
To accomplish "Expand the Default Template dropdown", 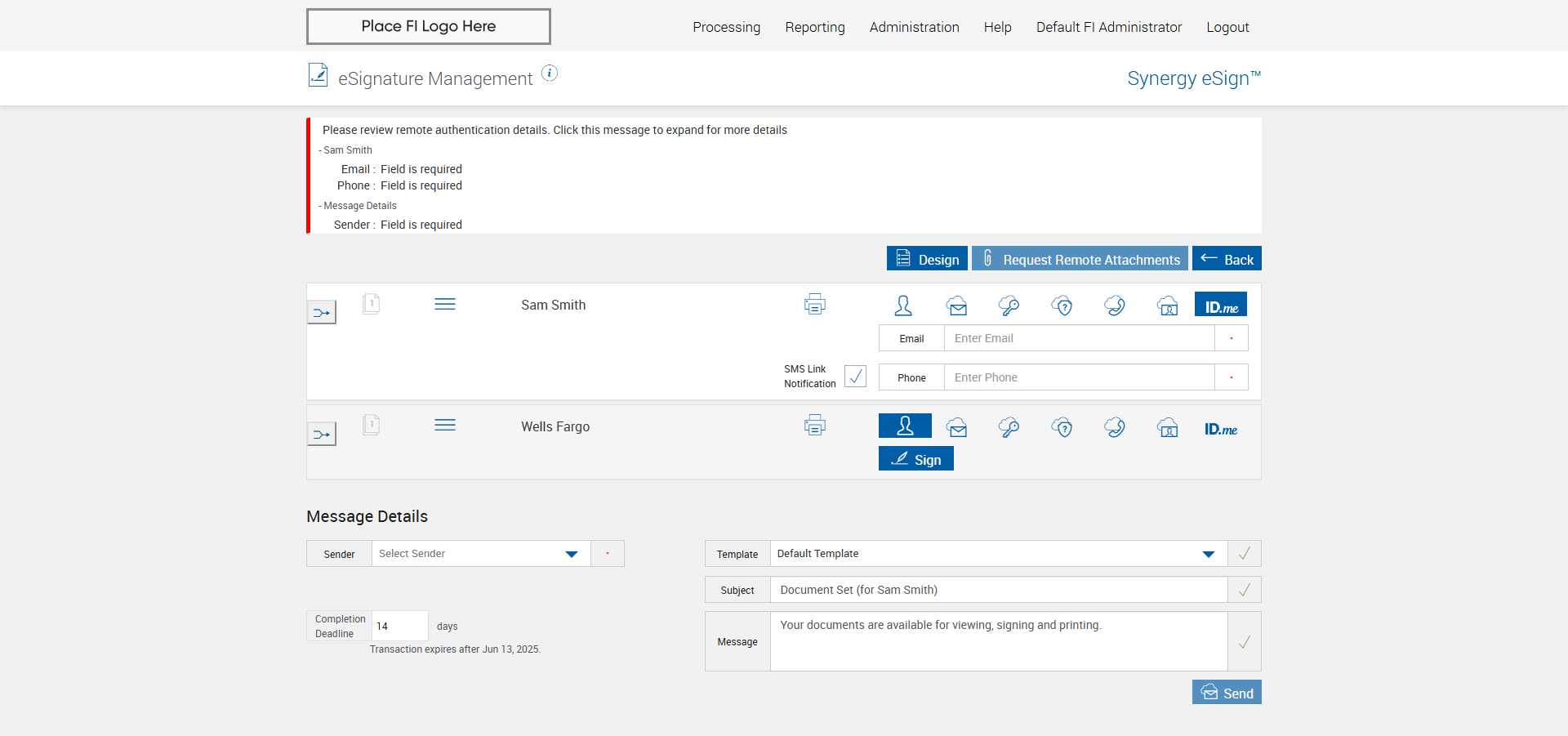I will coord(998,554).
